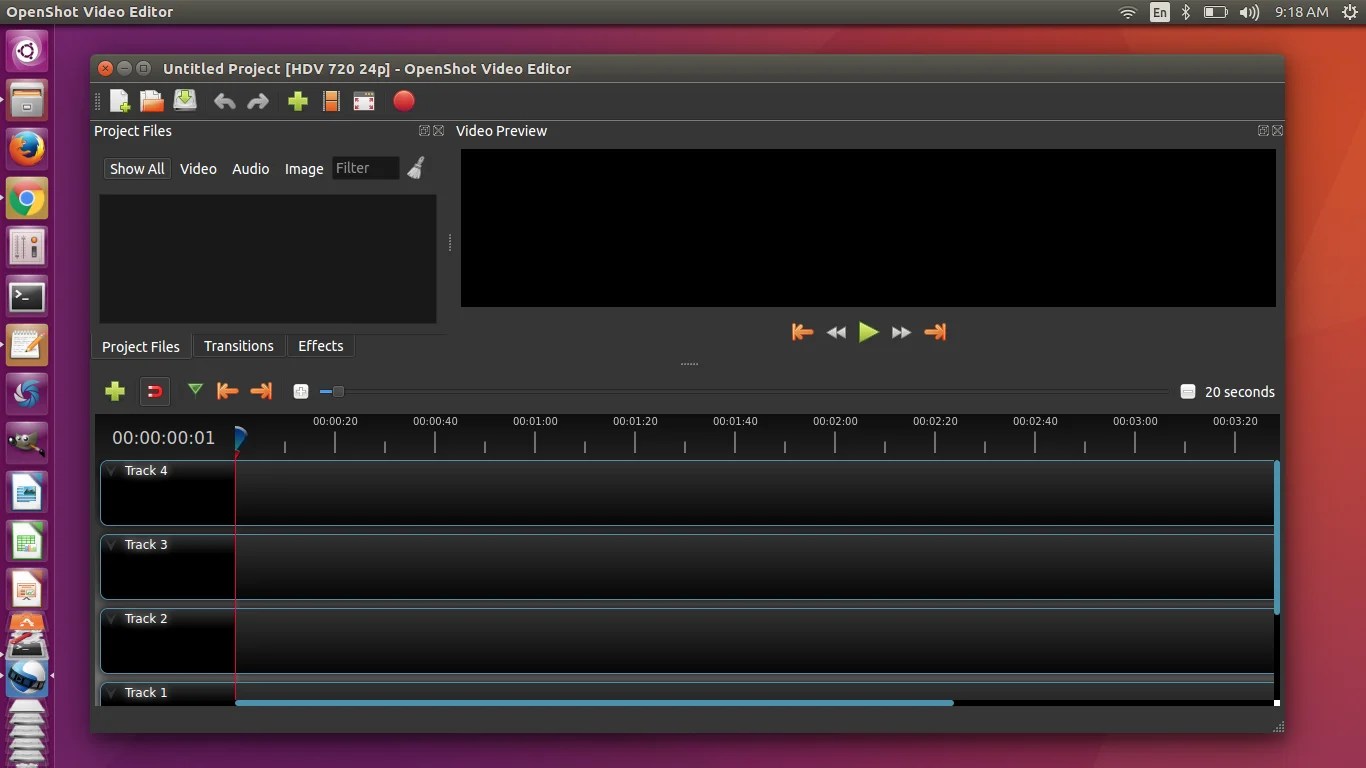Open the Import Files icon
The width and height of the screenshot is (1366, 768).
click(x=297, y=101)
